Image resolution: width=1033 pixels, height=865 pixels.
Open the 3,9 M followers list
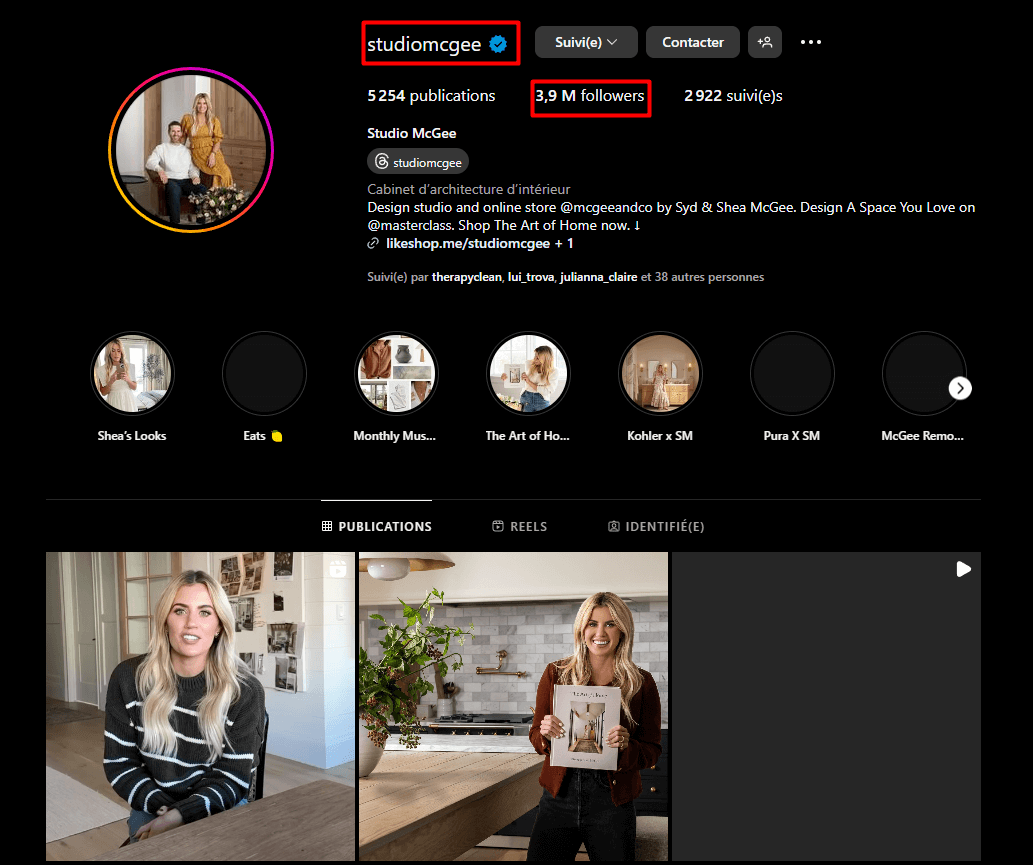point(590,96)
